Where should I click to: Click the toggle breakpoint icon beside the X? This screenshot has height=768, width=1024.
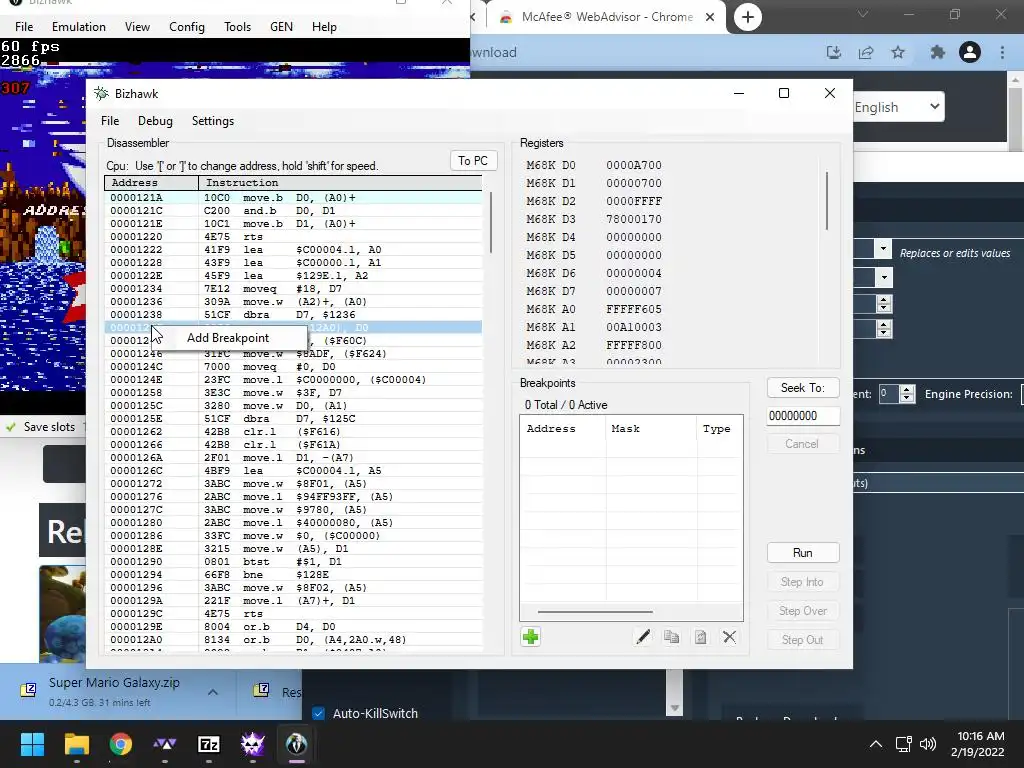[x=700, y=637]
